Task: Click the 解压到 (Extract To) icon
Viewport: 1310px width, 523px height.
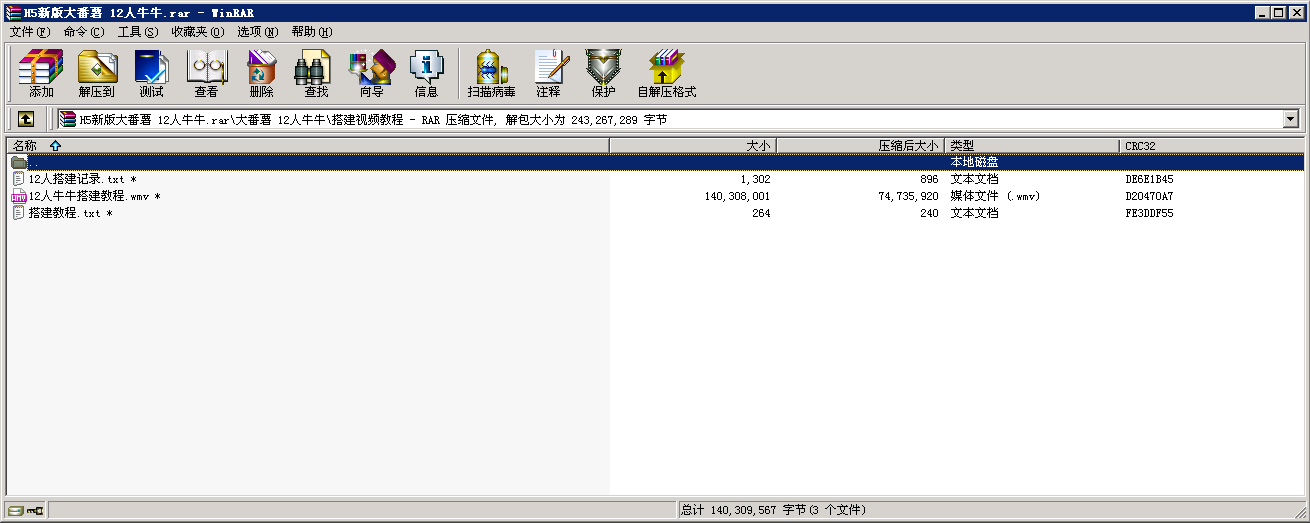Action: tap(97, 74)
